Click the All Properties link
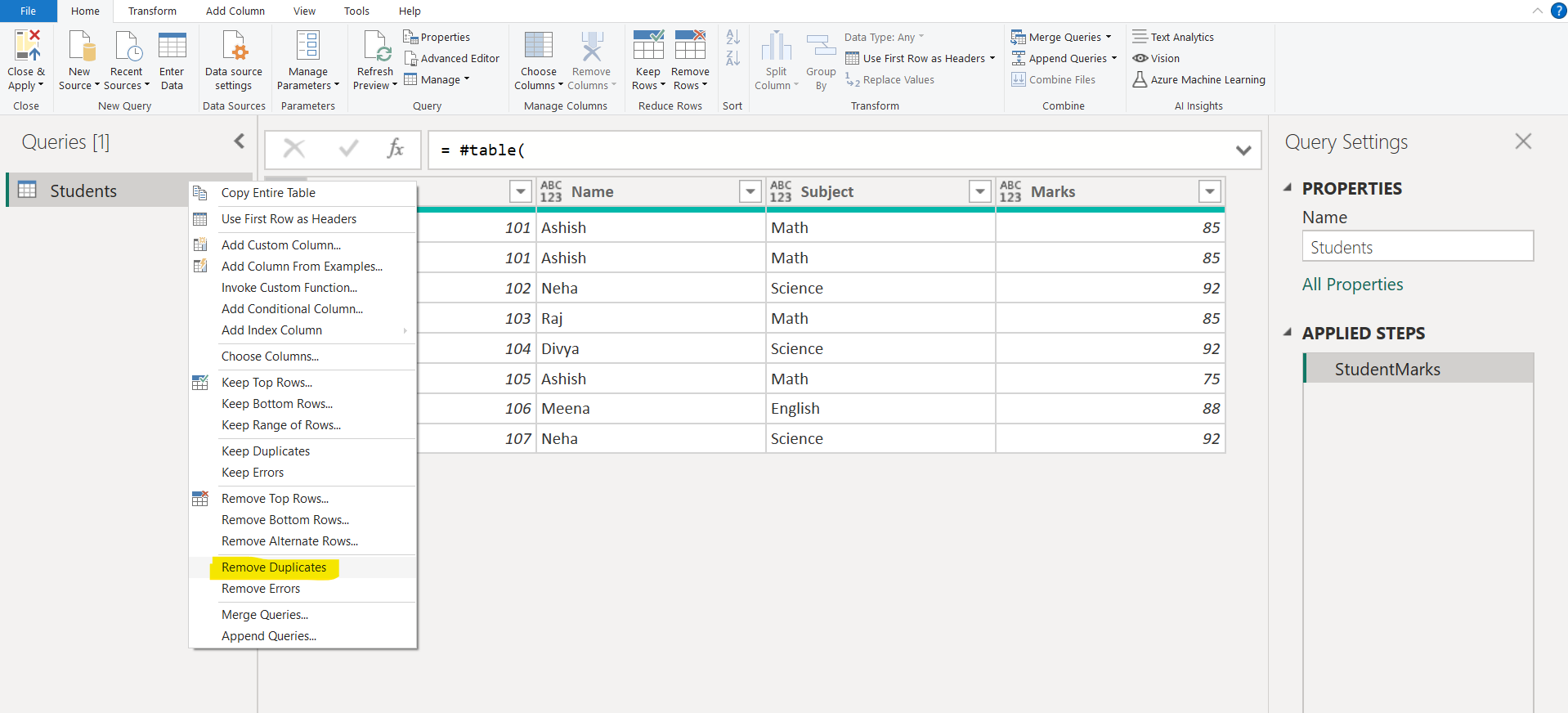 click(x=1352, y=285)
